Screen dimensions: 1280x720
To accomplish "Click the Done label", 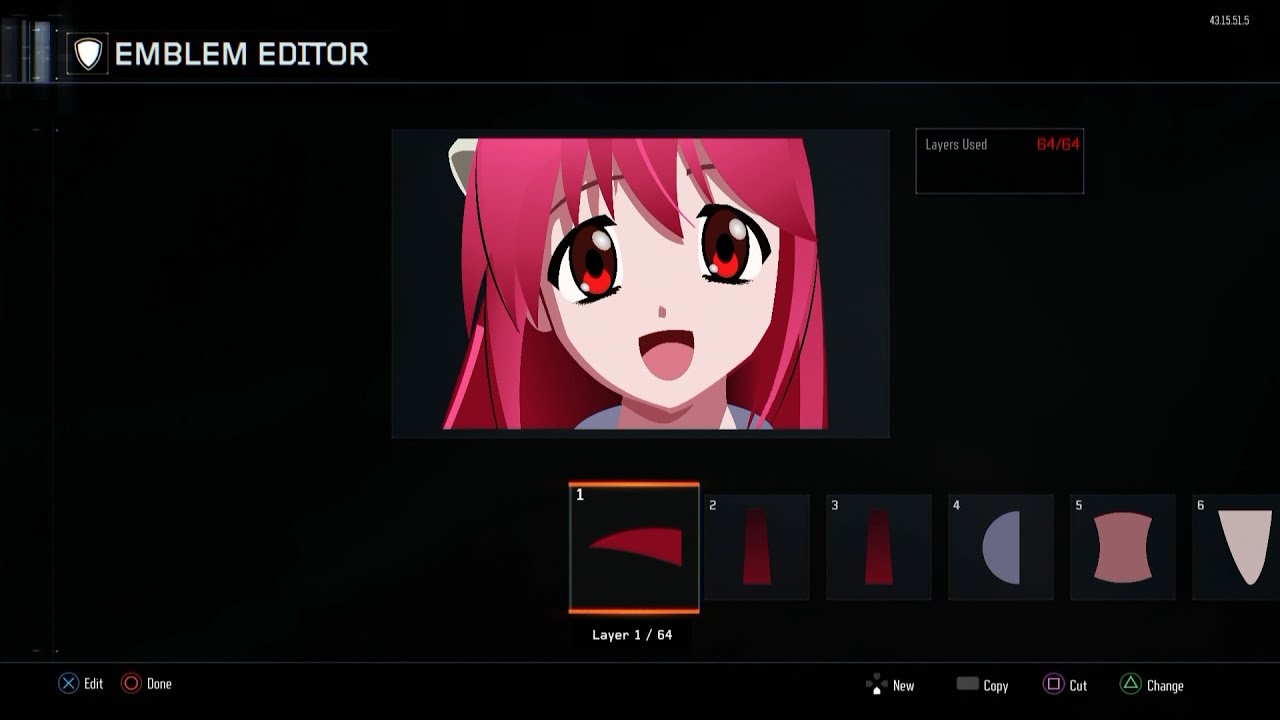I will pyautogui.click(x=159, y=684).
